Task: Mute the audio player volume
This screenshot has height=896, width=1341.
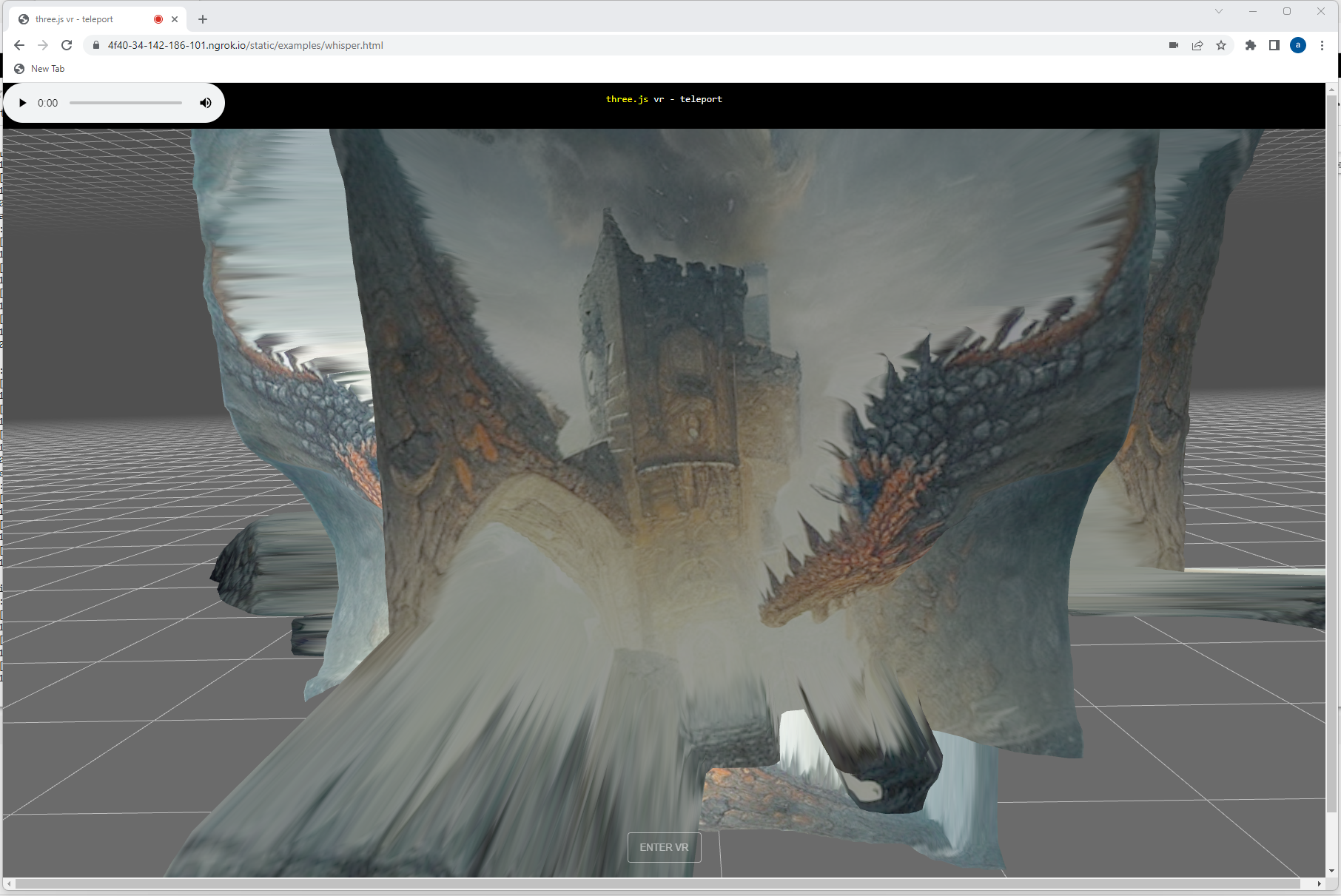Action: click(x=206, y=103)
